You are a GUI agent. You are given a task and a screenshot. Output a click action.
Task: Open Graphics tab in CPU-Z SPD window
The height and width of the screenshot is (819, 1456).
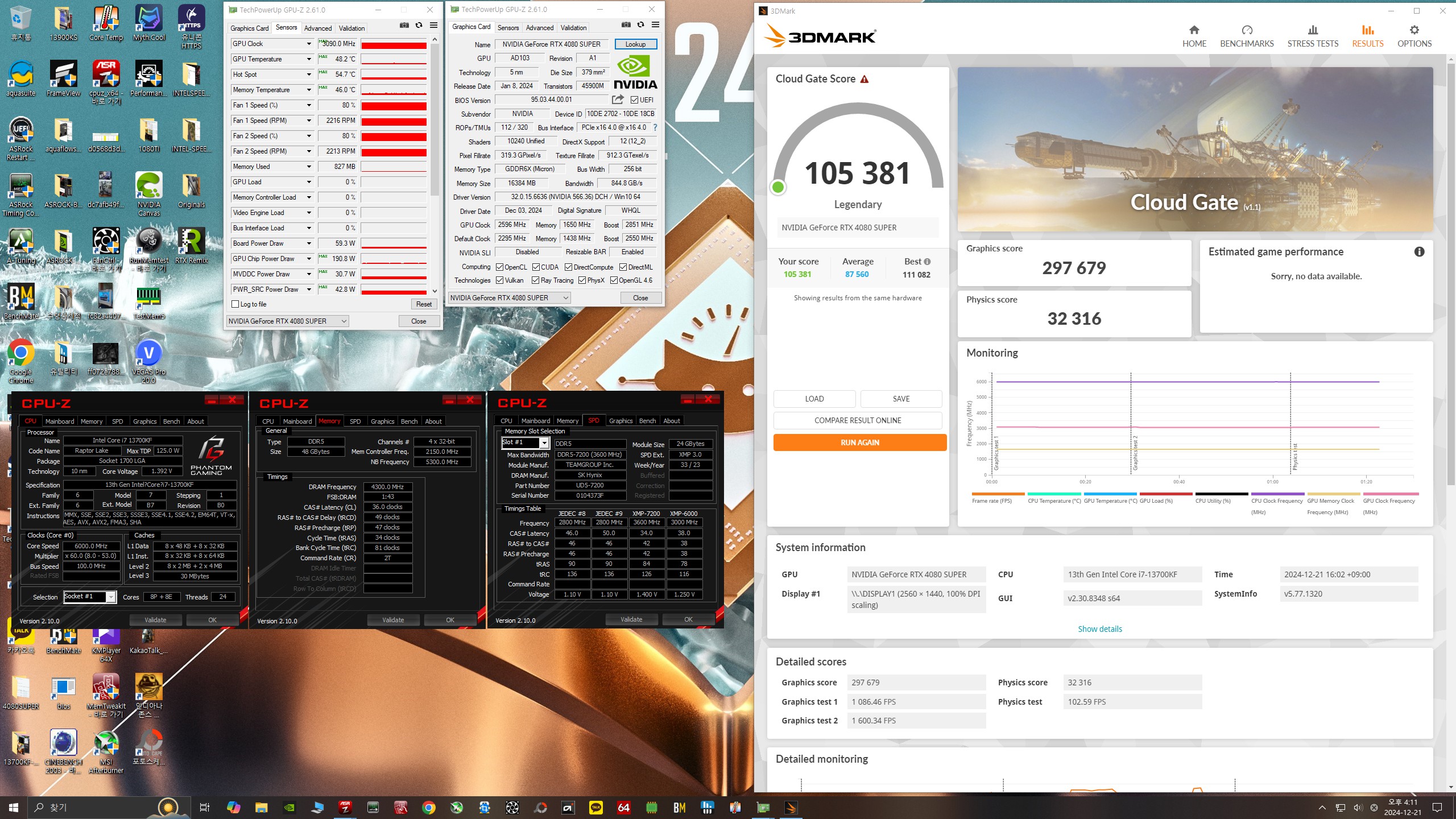coord(621,421)
